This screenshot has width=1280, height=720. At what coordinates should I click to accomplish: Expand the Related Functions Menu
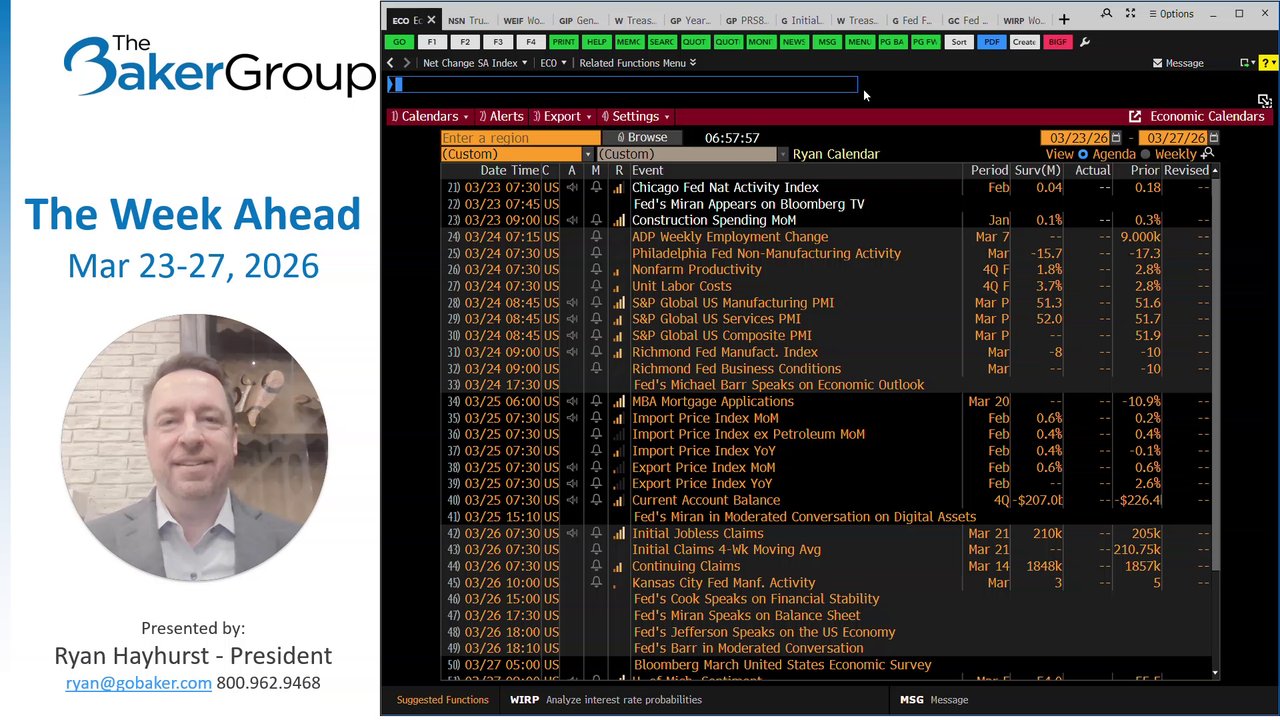click(638, 63)
